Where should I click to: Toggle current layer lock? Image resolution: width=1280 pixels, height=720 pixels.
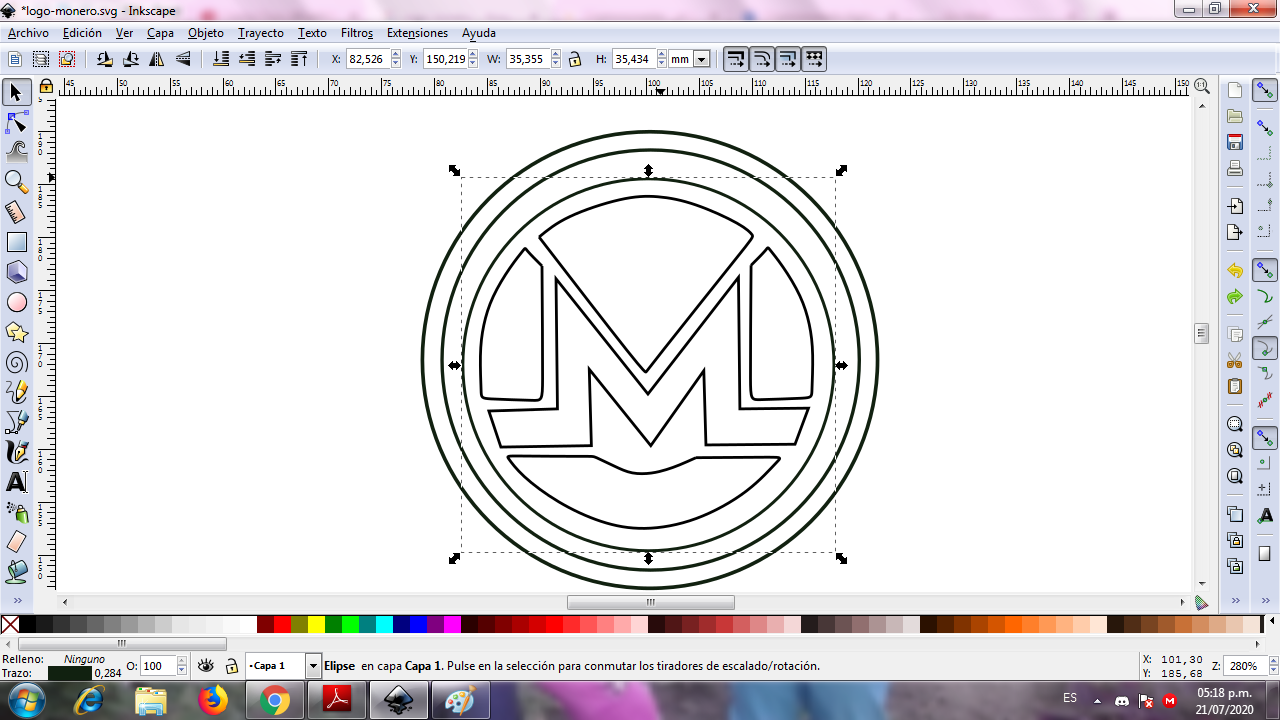coord(231,666)
